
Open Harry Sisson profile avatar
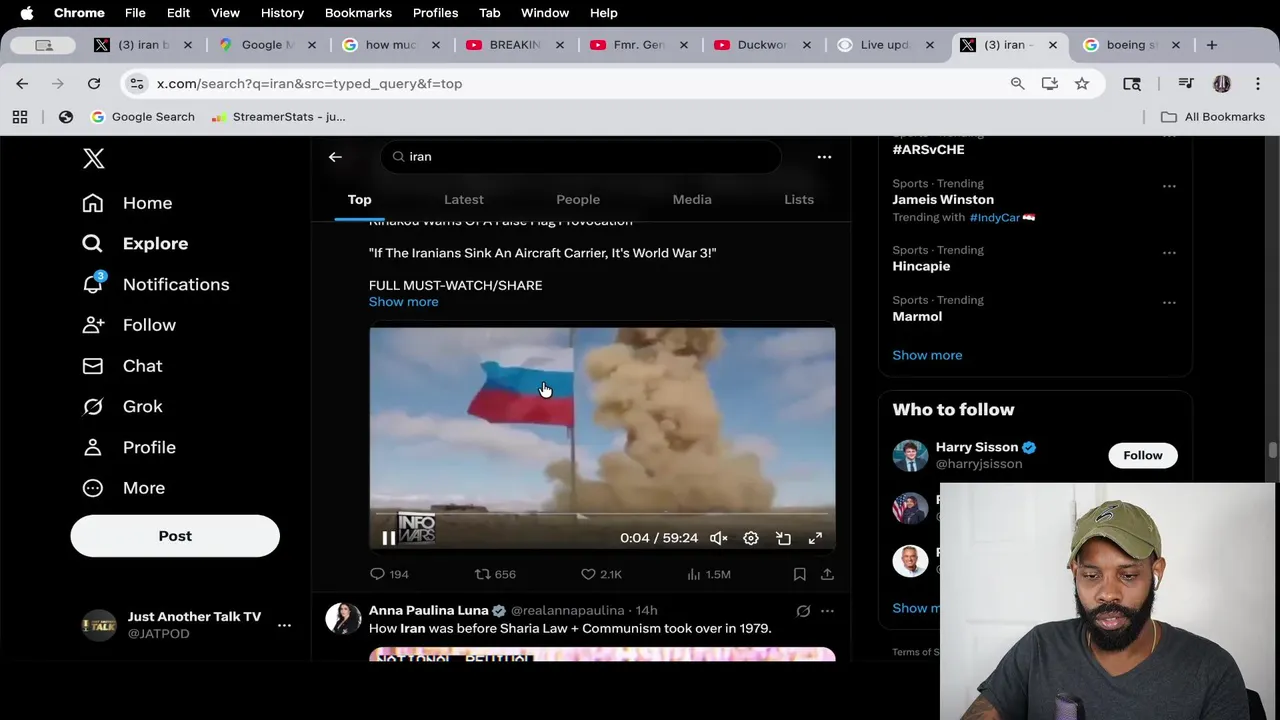910,456
